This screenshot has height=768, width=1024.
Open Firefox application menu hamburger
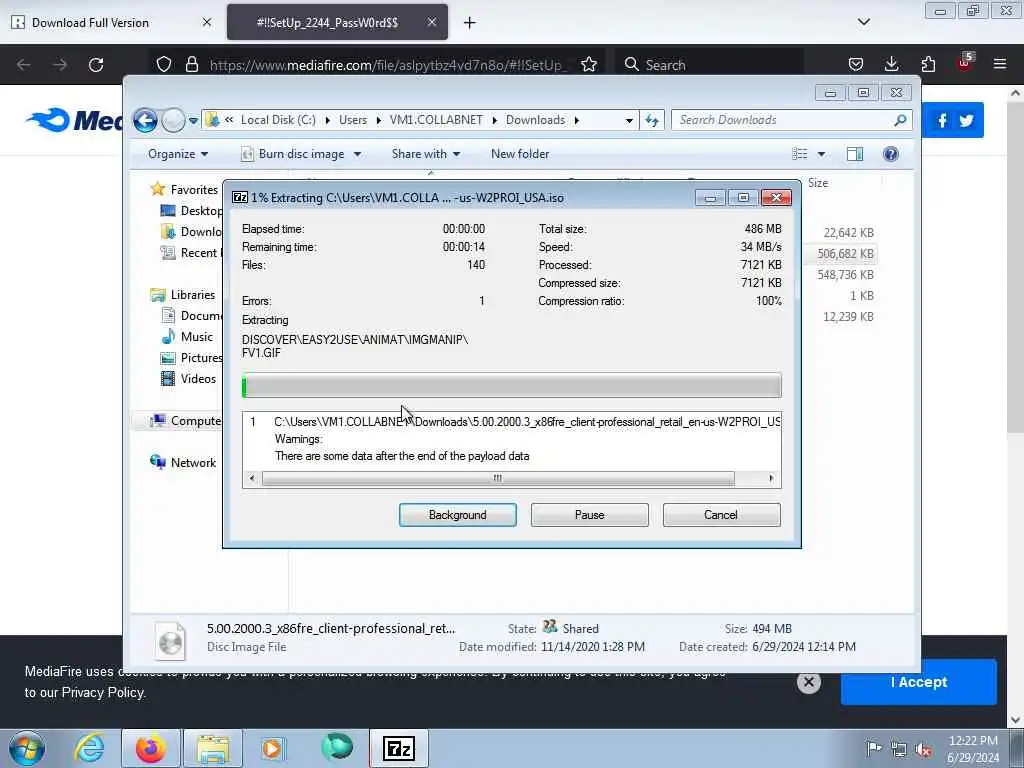(x=1000, y=64)
